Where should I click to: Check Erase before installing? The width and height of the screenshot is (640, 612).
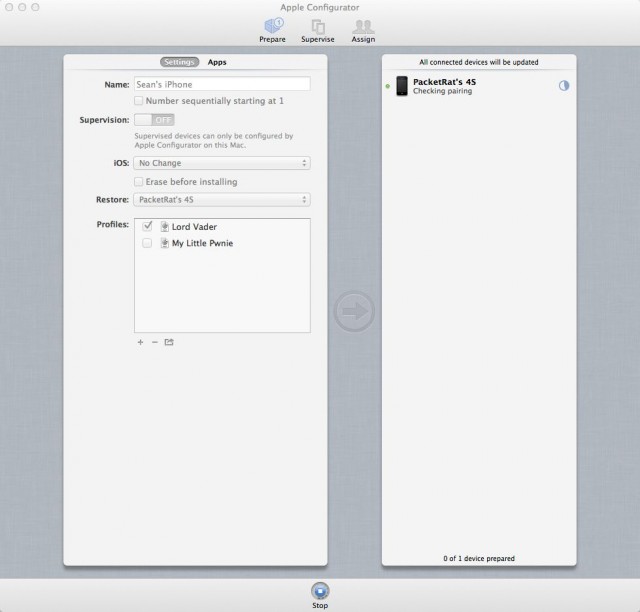(x=139, y=182)
